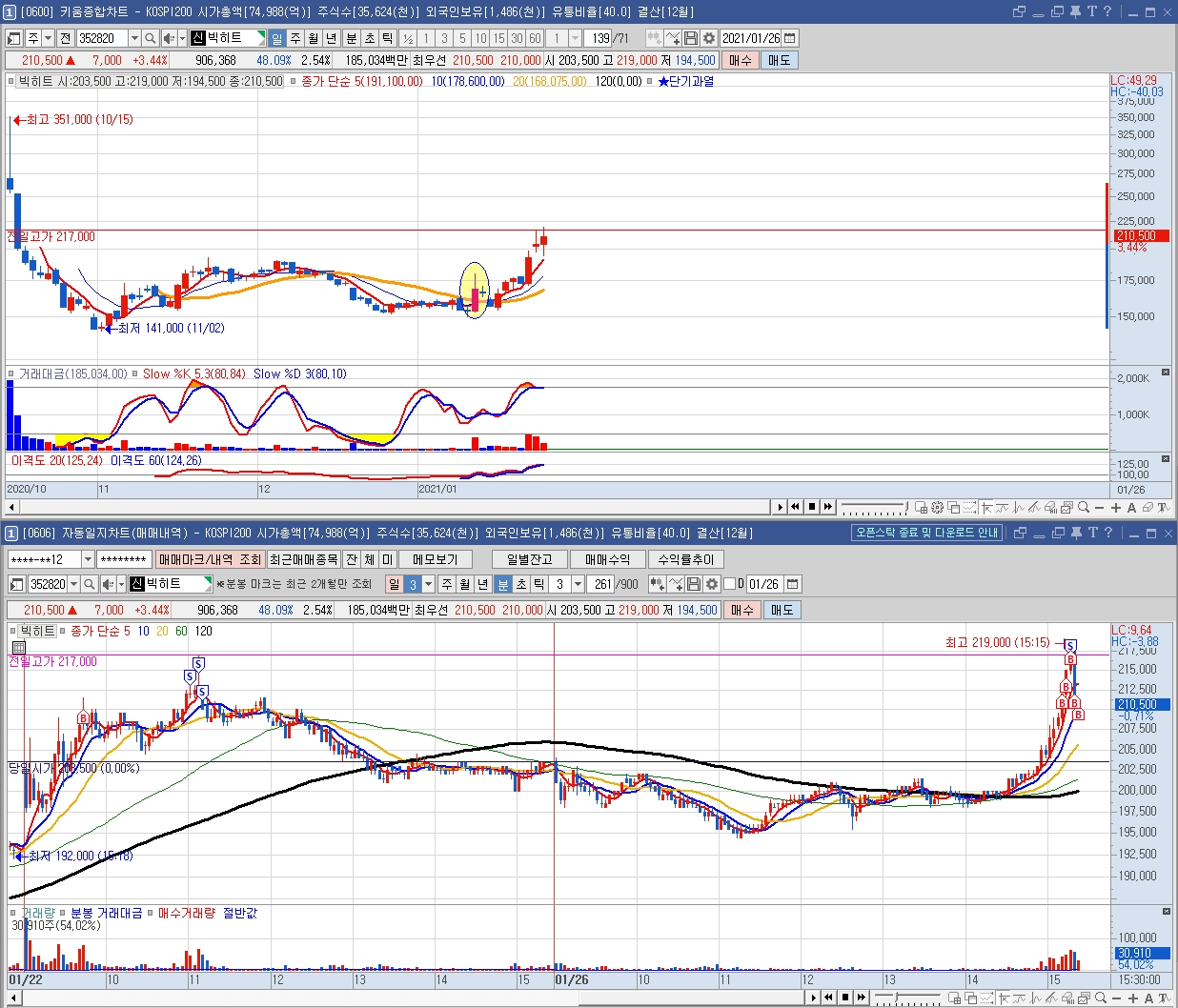Select the 미 tab in lower window
The image size is (1178, 1008).
[387, 559]
